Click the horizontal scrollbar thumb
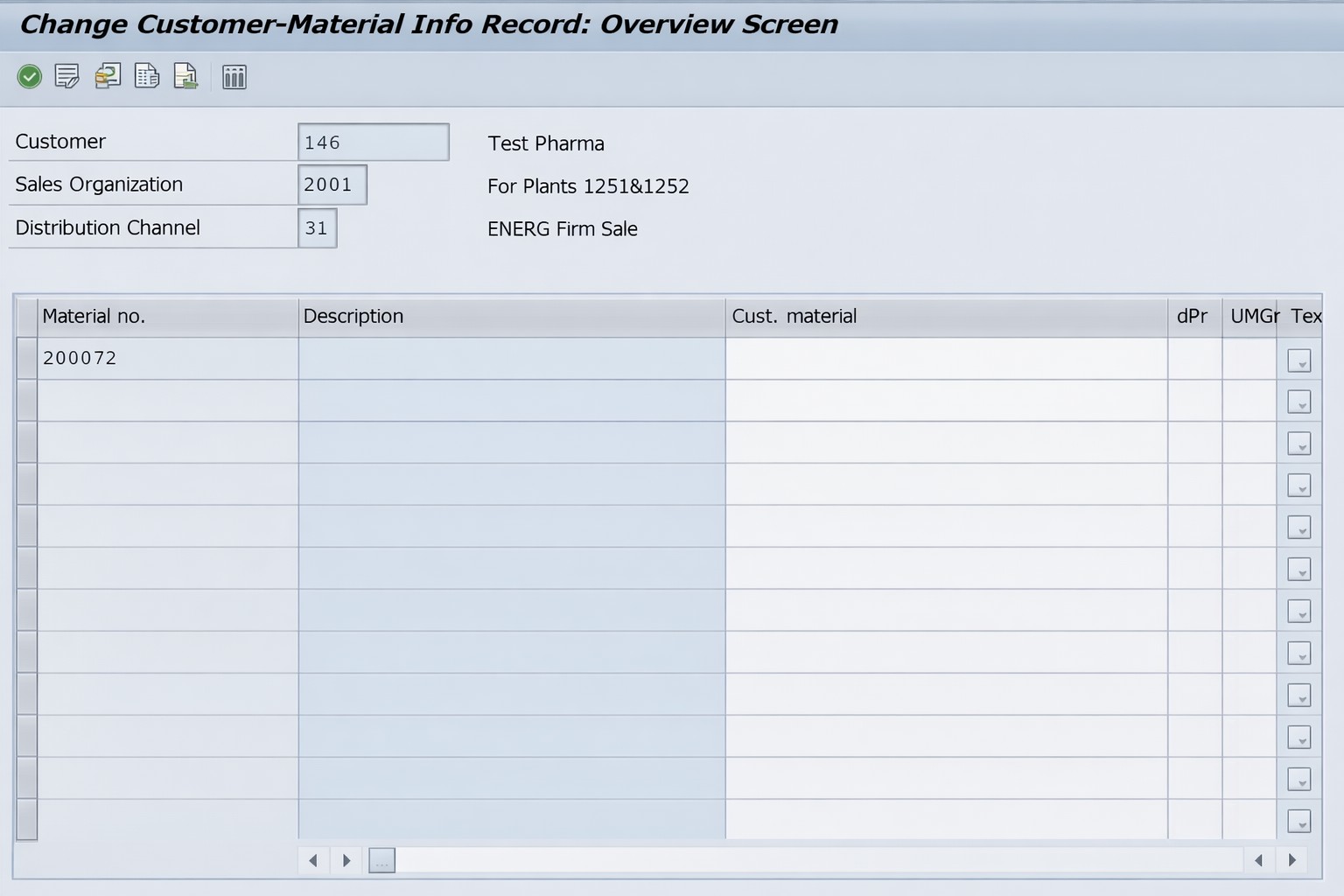 point(381,861)
